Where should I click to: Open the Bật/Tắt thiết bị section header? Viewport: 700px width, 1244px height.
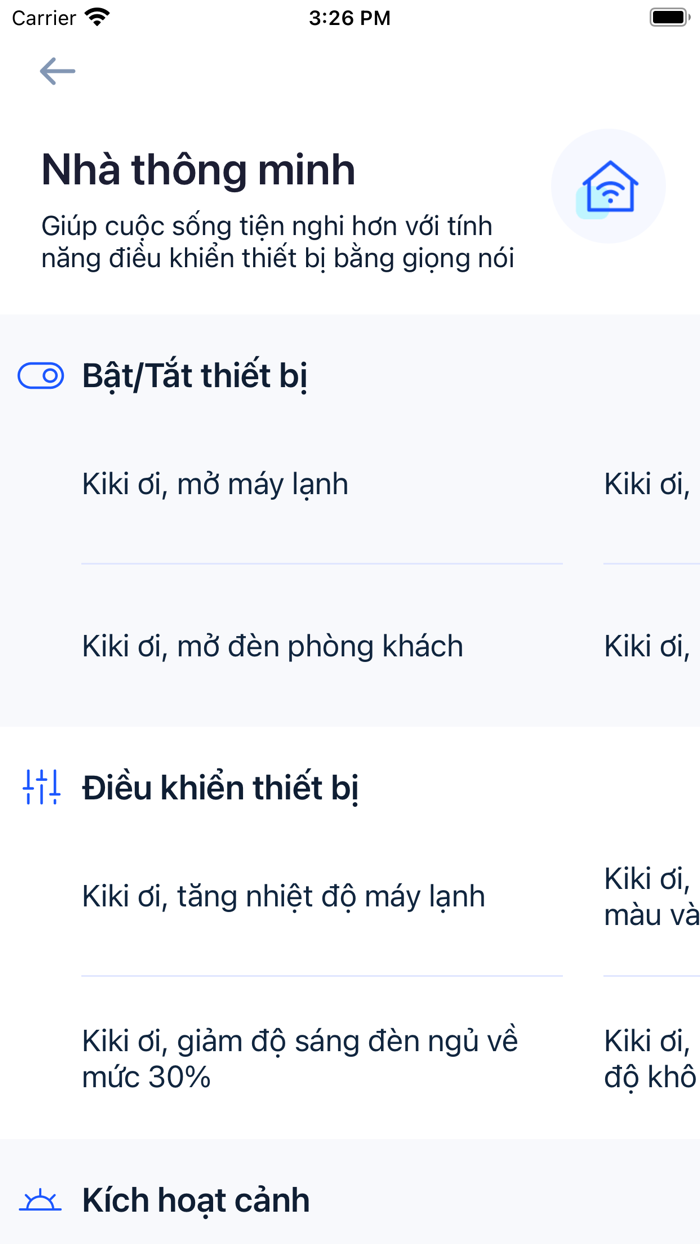click(x=196, y=374)
